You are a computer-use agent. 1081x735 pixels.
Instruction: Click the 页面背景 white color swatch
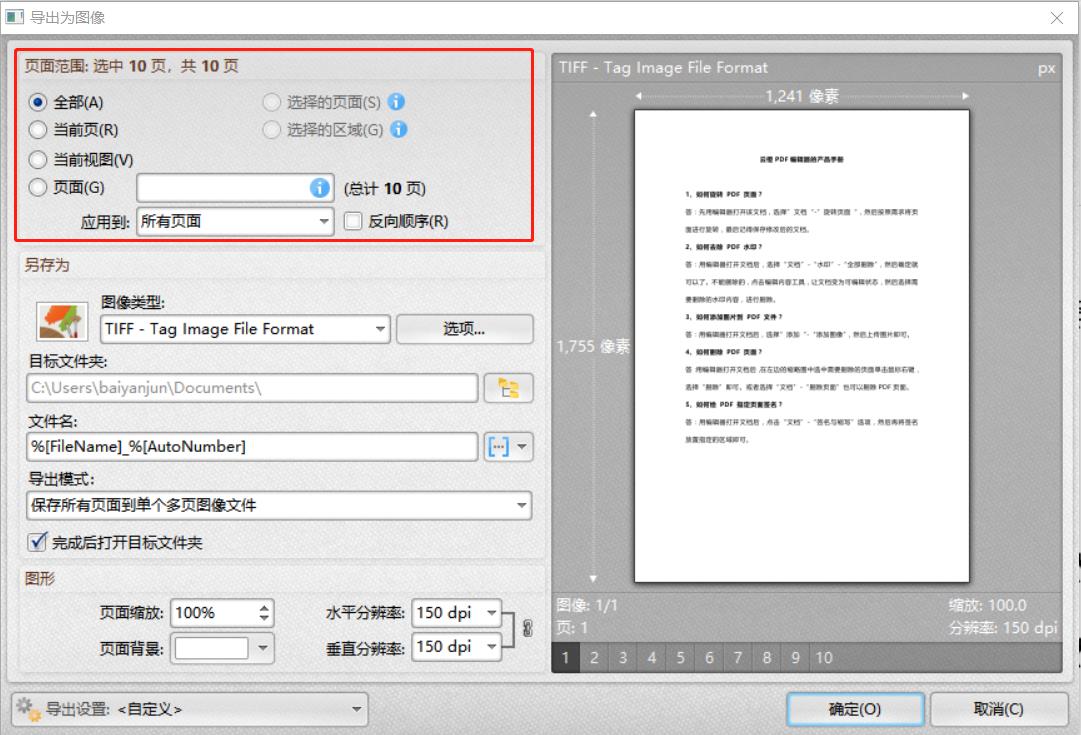point(211,648)
